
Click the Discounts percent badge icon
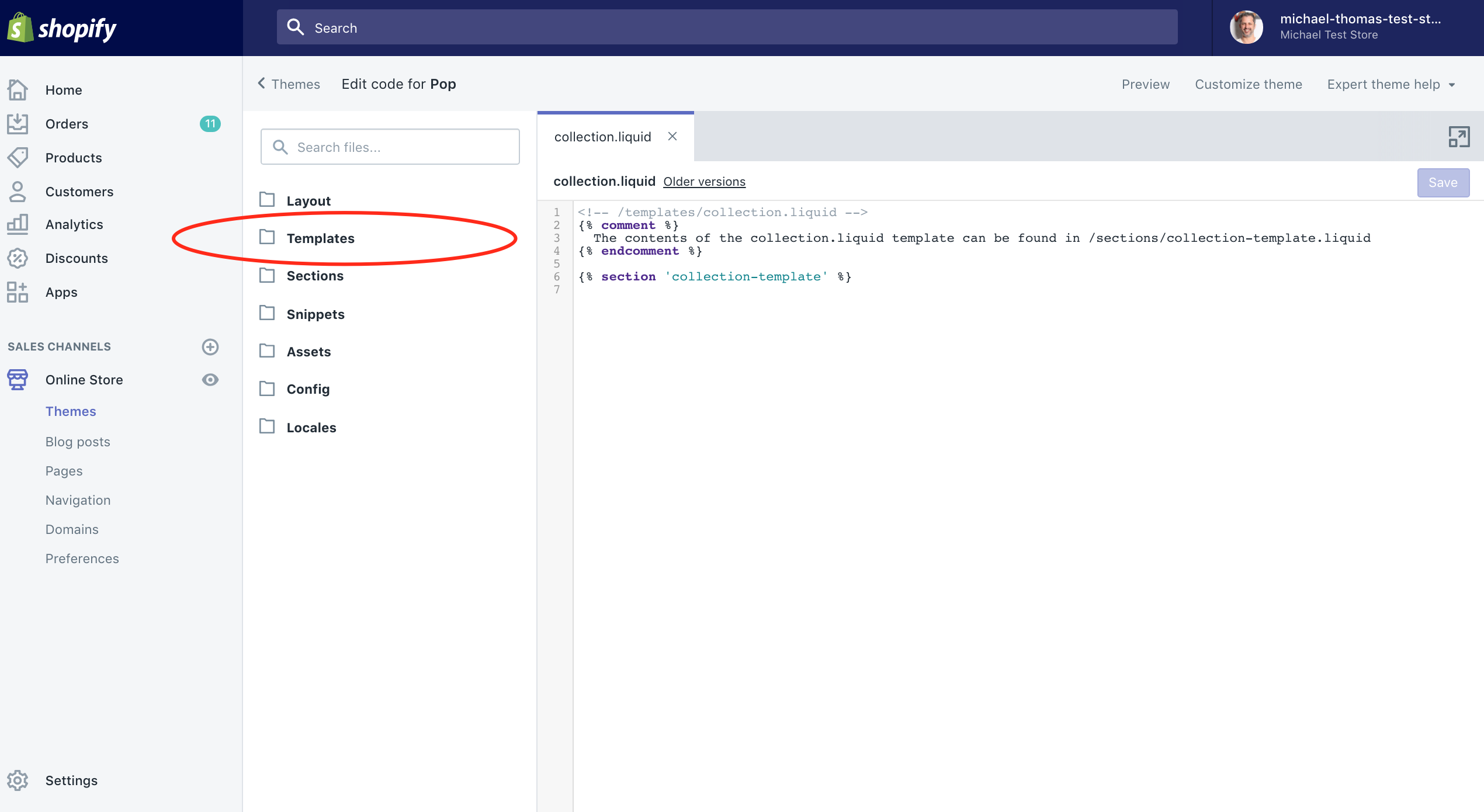18,258
